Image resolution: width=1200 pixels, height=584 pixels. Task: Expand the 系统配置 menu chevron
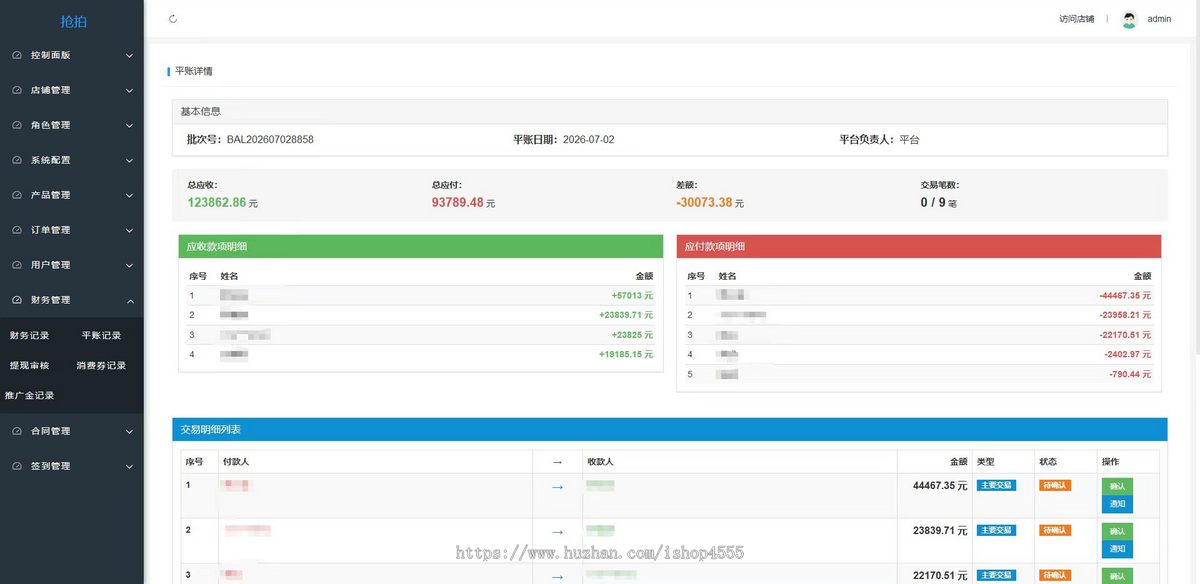tap(129, 161)
